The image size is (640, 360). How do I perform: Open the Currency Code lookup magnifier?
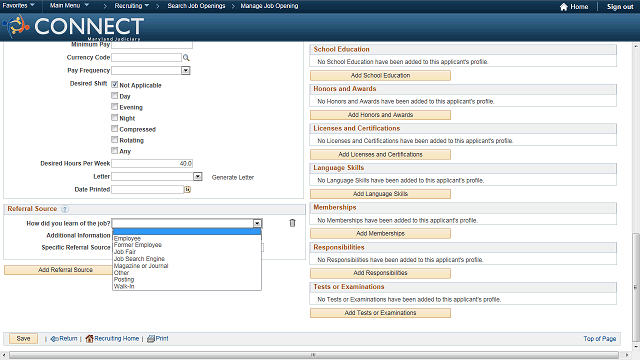186,58
